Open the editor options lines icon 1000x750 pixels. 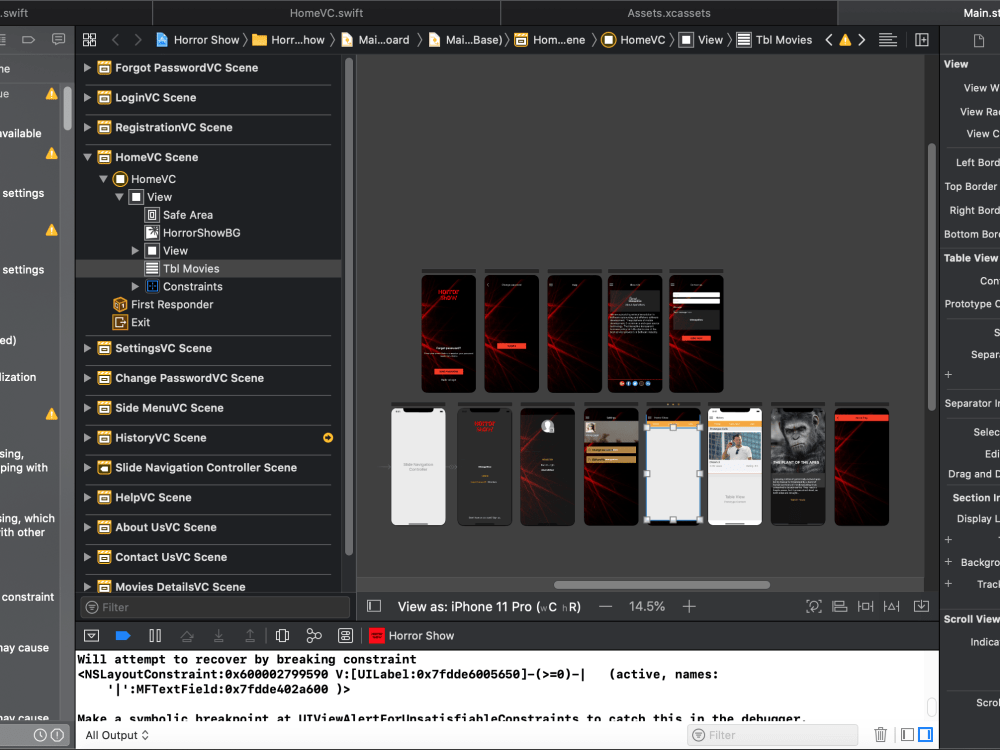pyautogui.click(x=888, y=40)
